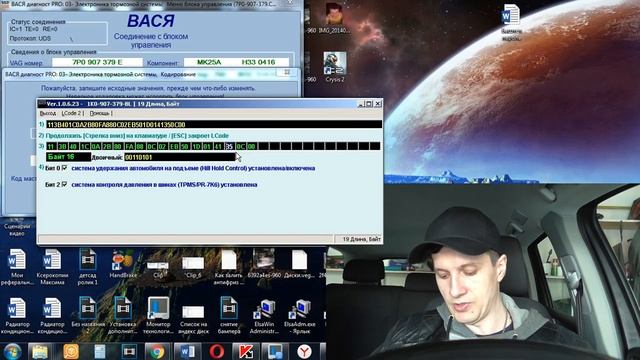The image size is (640, 360).
Task: Select the highlighted byte cell 35
Action: coord(229,146)
